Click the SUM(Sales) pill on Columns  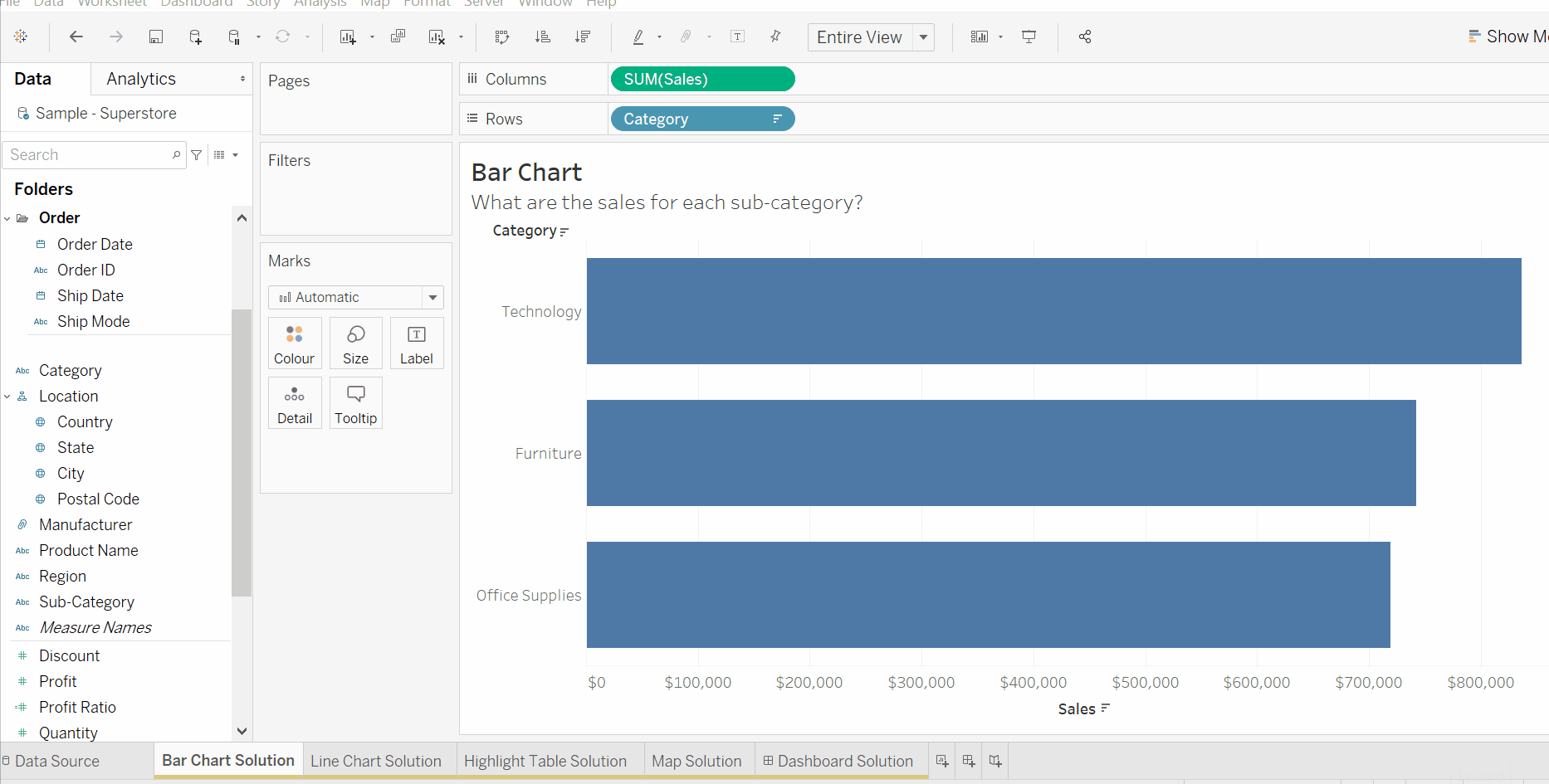click(703, 79)
